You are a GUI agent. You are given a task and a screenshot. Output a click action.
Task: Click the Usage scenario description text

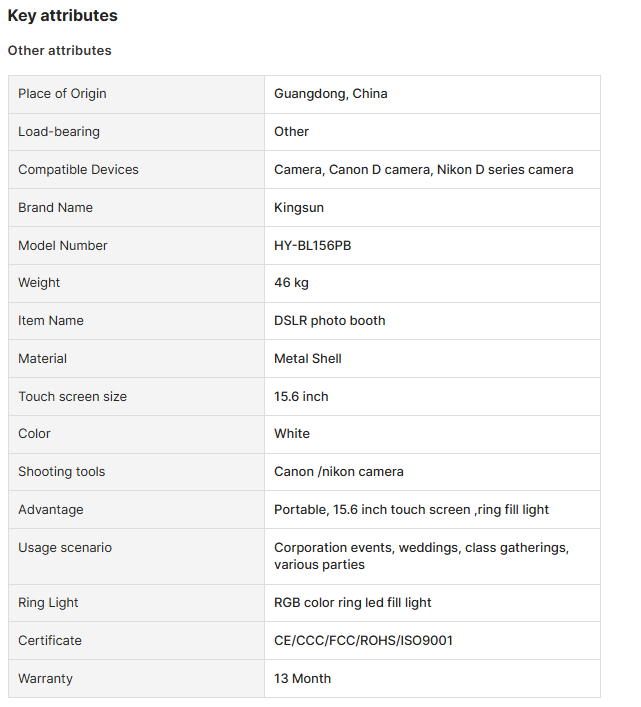click(421, 556)
